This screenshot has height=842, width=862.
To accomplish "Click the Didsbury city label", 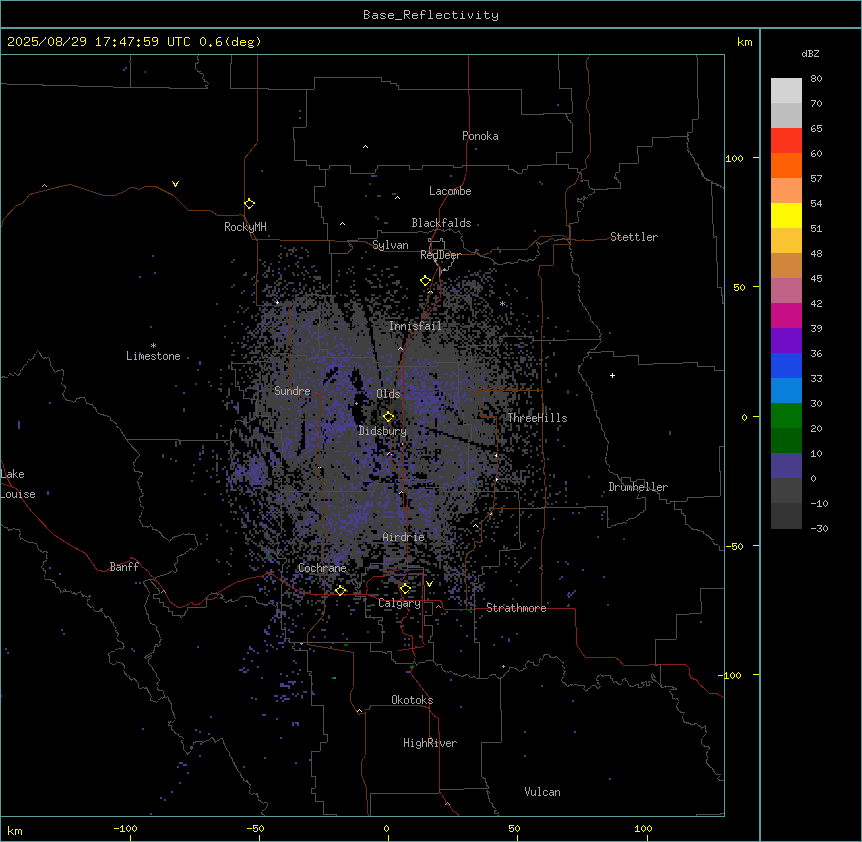I will click(383, 431).
